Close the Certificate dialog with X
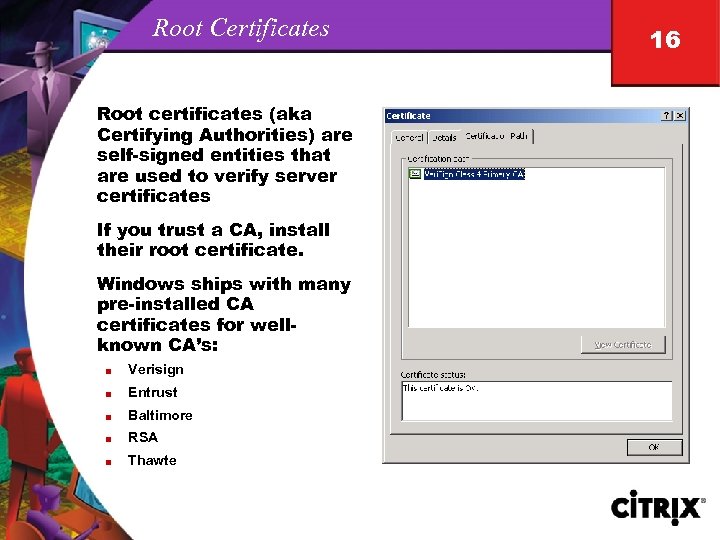Viewport: 720px width, 540px height. click(681, 116)
